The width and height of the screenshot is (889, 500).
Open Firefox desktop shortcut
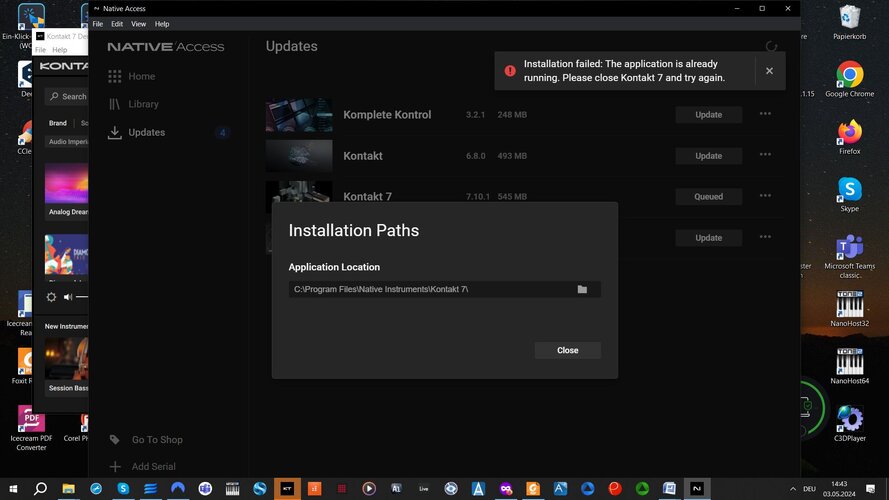(x=849, y=137)
